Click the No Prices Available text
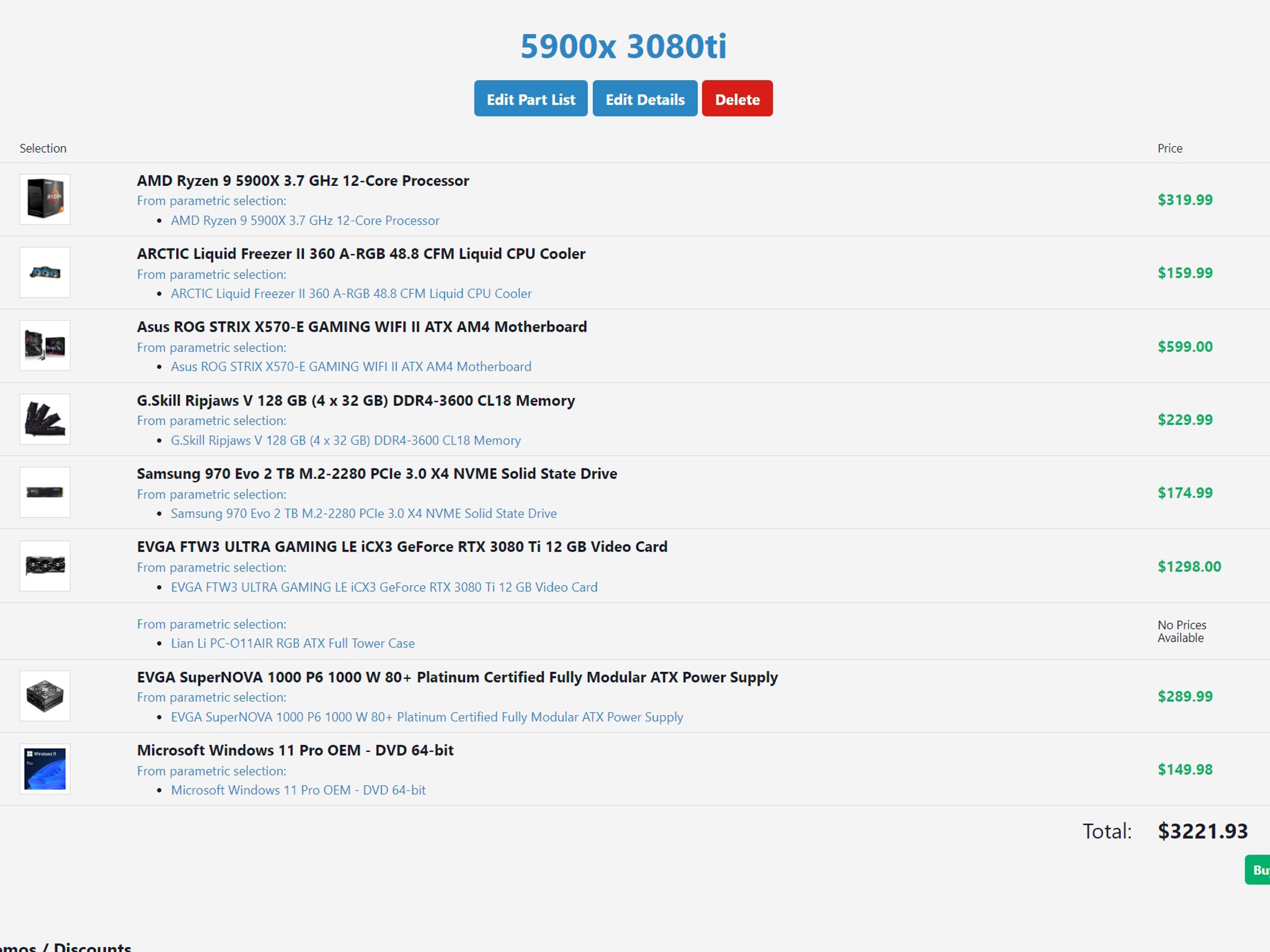 click(1182, 631)
